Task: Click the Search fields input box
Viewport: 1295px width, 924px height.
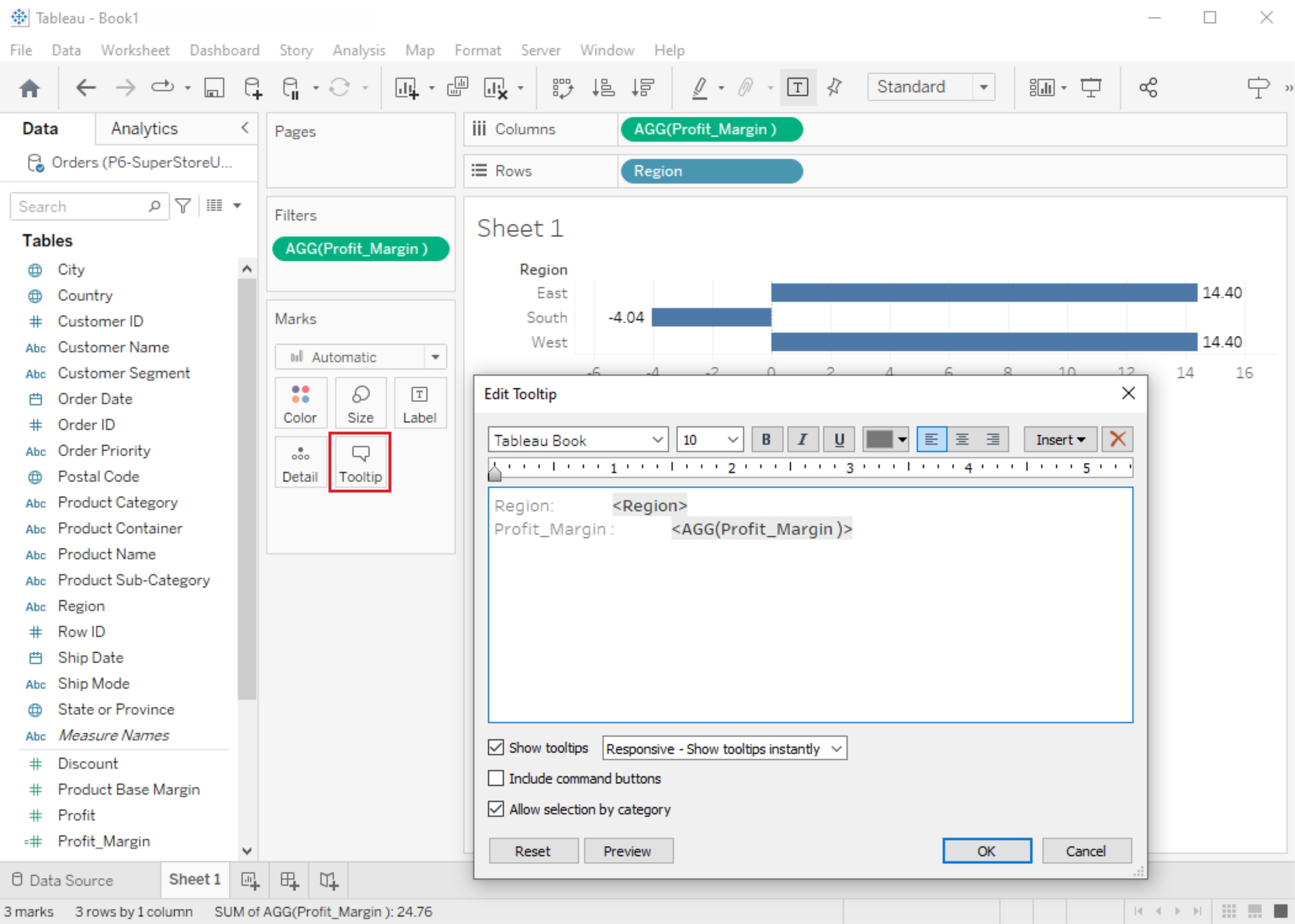Action: pos(90,206)
